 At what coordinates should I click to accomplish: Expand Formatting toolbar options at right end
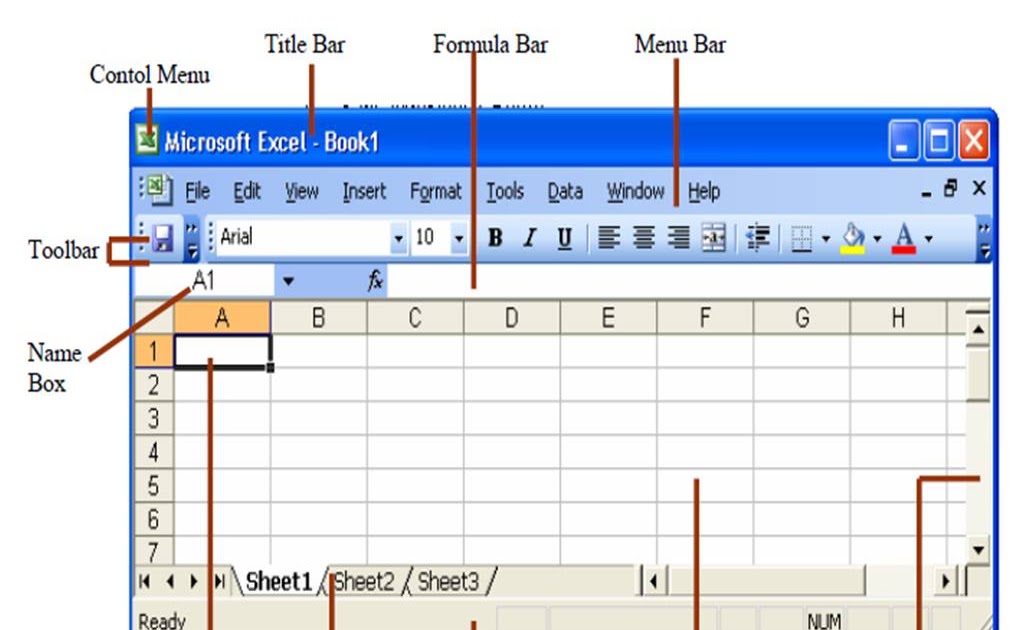984,238
